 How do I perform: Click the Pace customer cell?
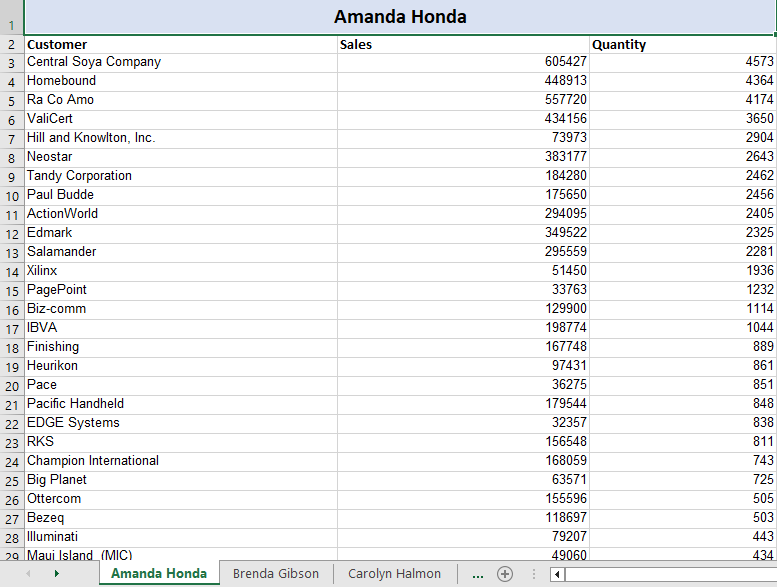[x=181, y=385]
